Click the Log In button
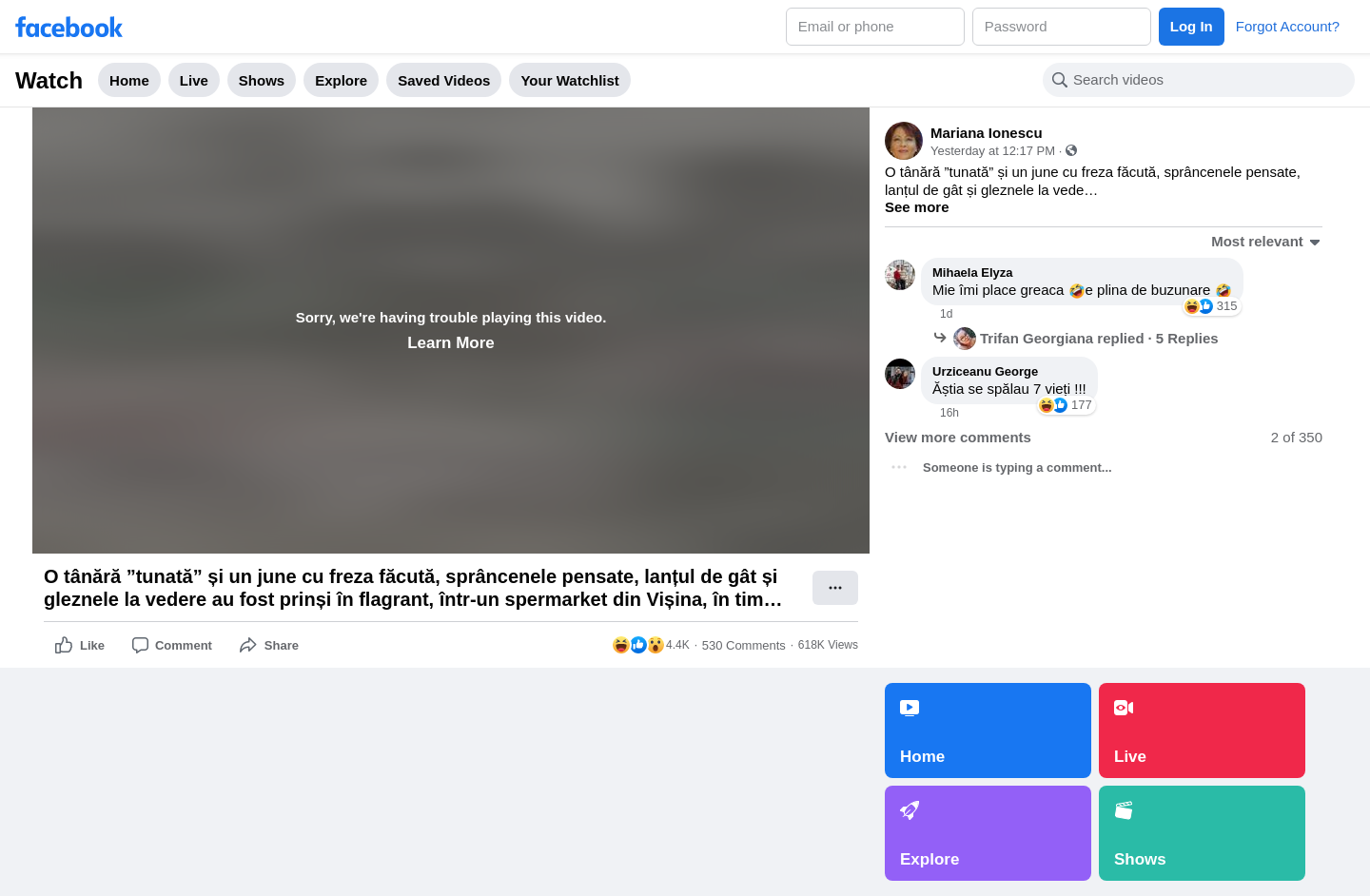The image size is (1370, 896). point(1191,27)
